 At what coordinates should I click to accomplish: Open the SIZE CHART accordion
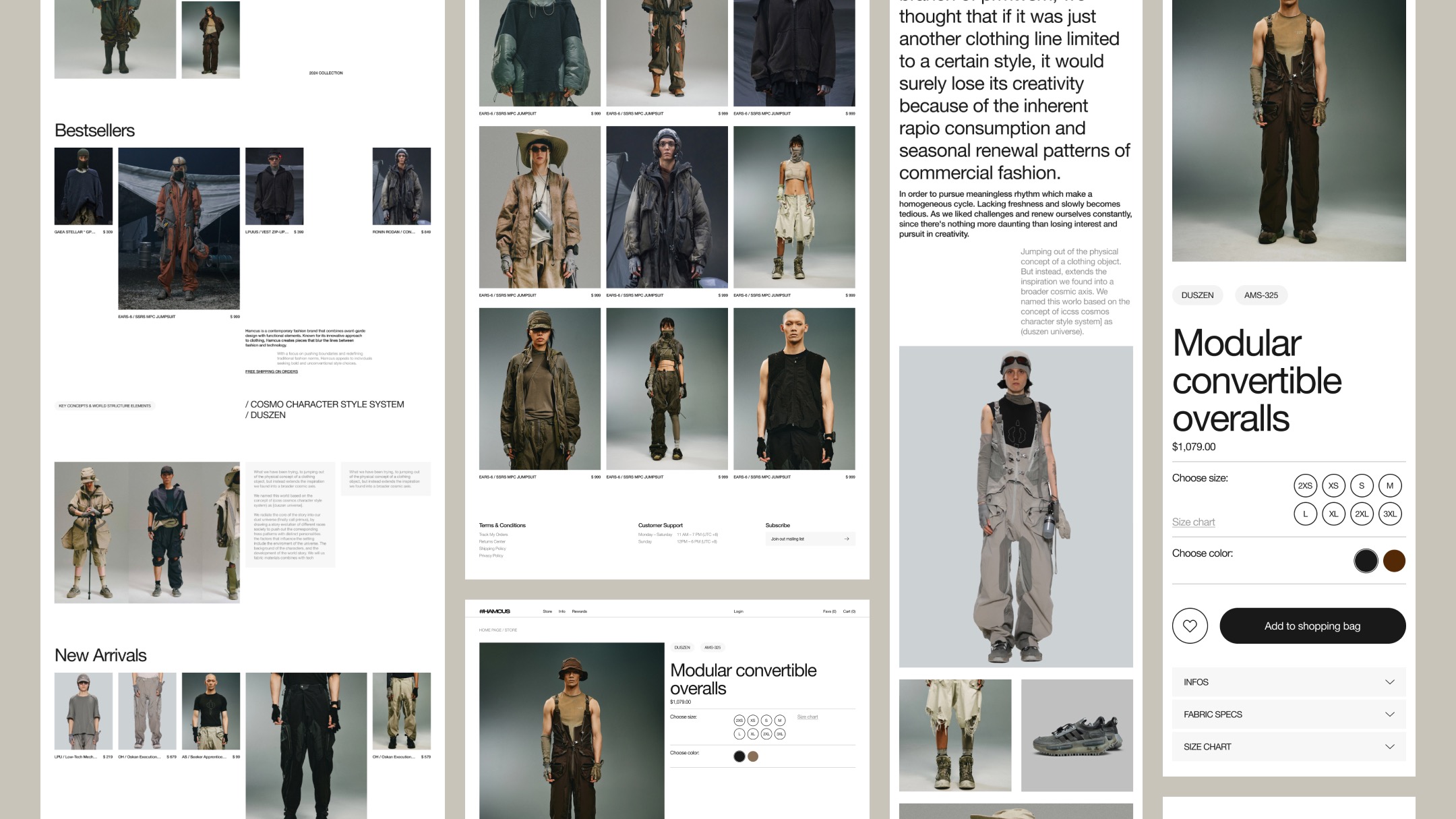pos(1288,747)
